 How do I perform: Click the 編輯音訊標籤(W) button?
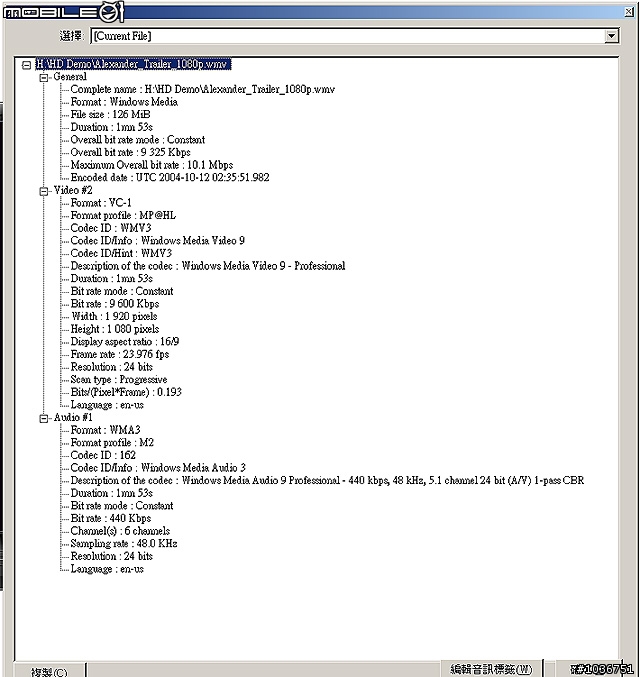[x=491, y=669]
